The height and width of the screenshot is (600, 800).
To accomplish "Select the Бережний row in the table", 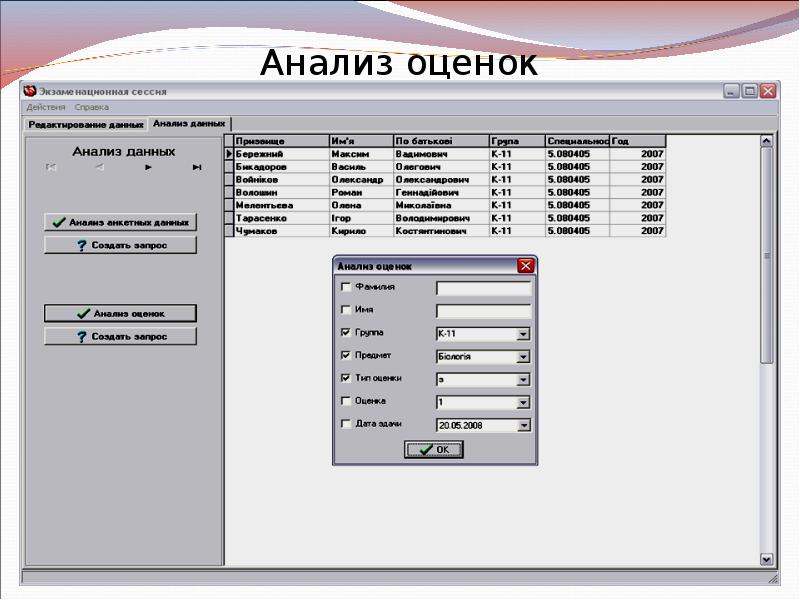I will coord(280,155).
